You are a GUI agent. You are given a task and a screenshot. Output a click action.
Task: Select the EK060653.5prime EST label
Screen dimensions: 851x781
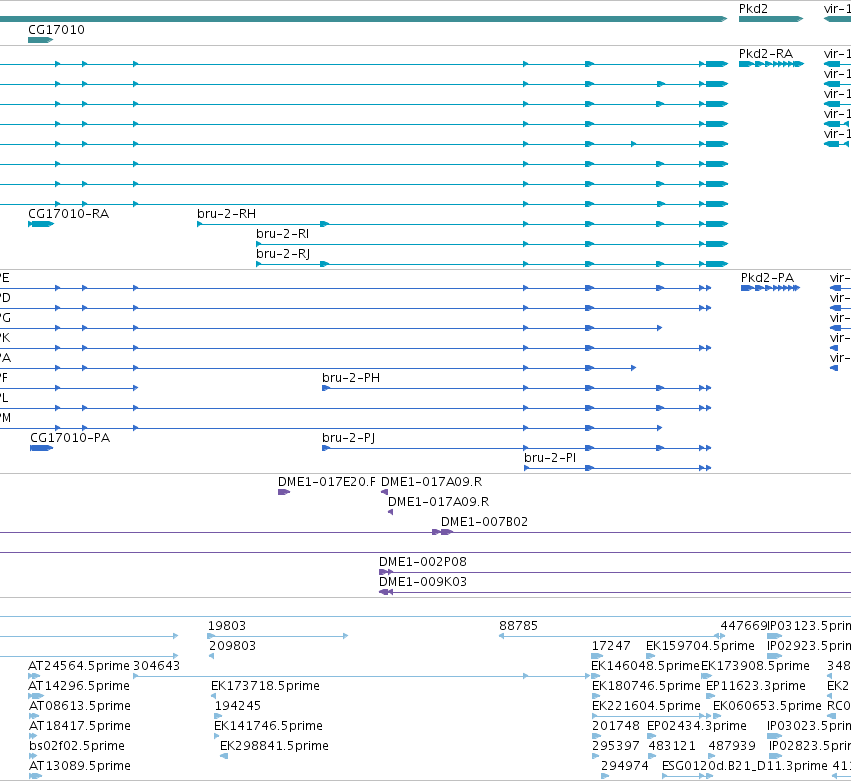[x=767, y=706]
